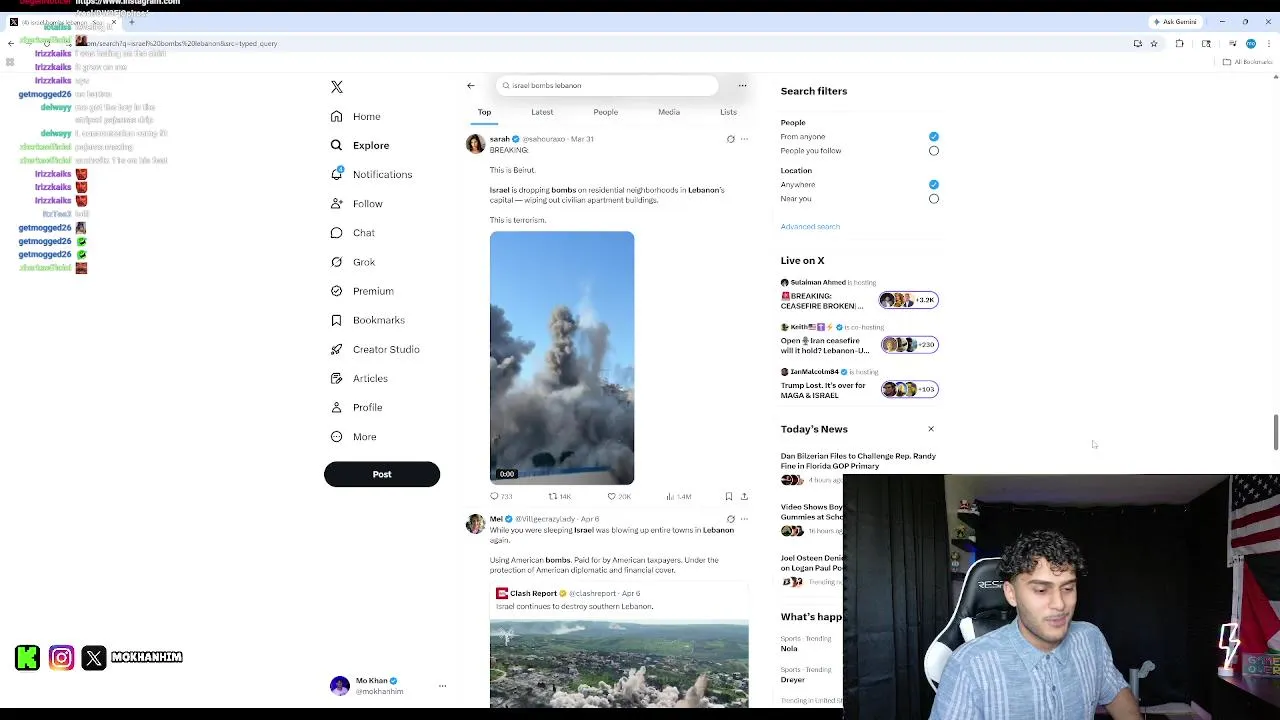1280x720 pixels.
Task: Open sarah's profile name link
Action: (499, 139)
